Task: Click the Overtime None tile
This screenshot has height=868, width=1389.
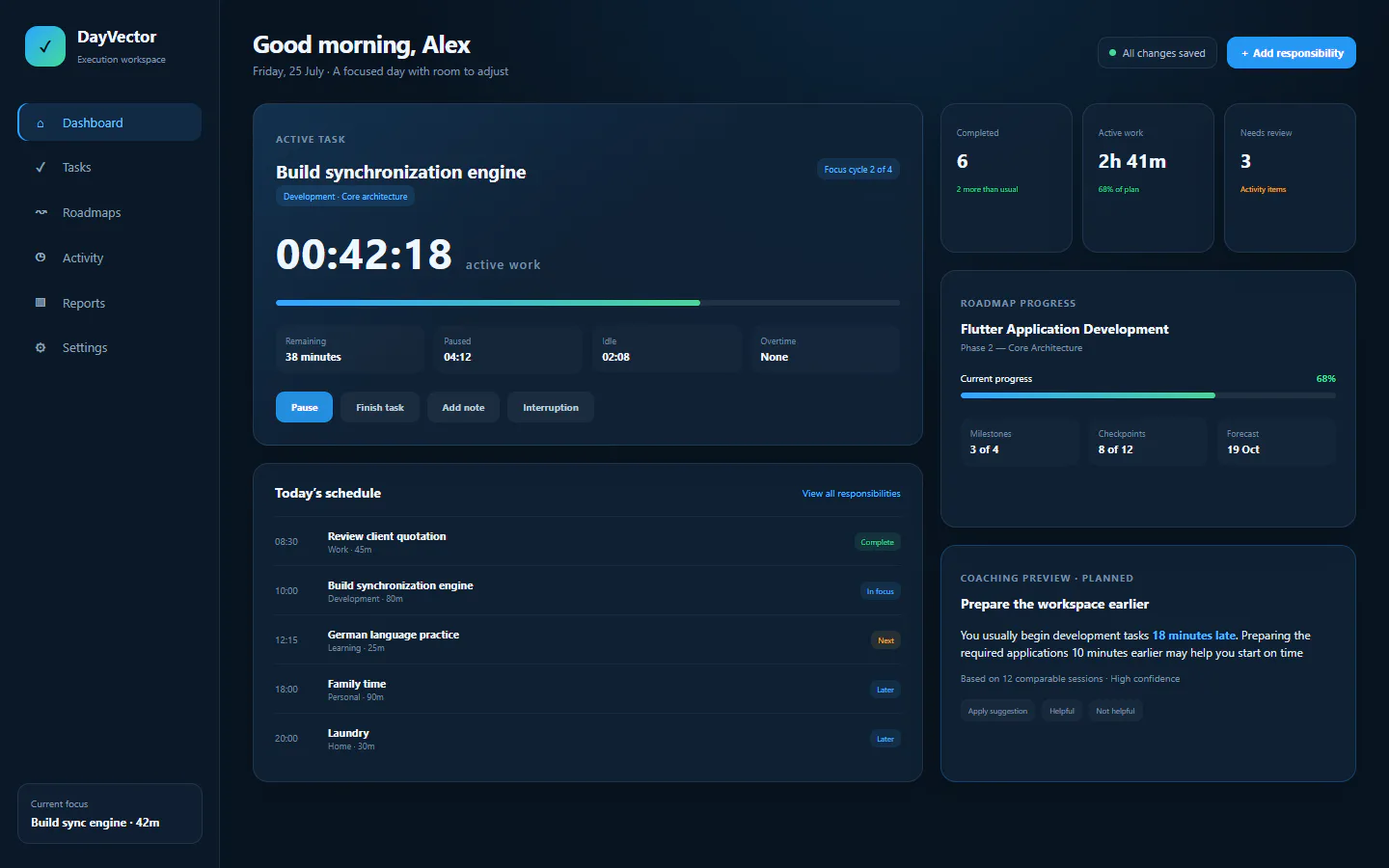Action: tap(826, 349)
